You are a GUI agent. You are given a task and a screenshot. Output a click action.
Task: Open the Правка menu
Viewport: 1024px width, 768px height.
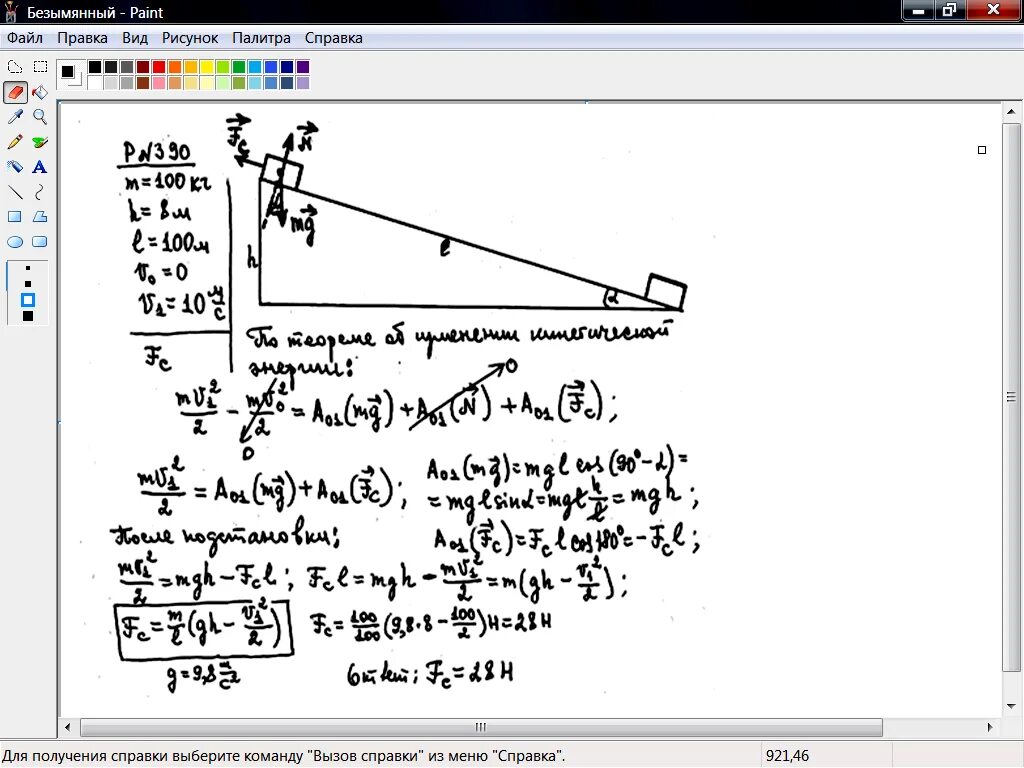click(82, 38)
